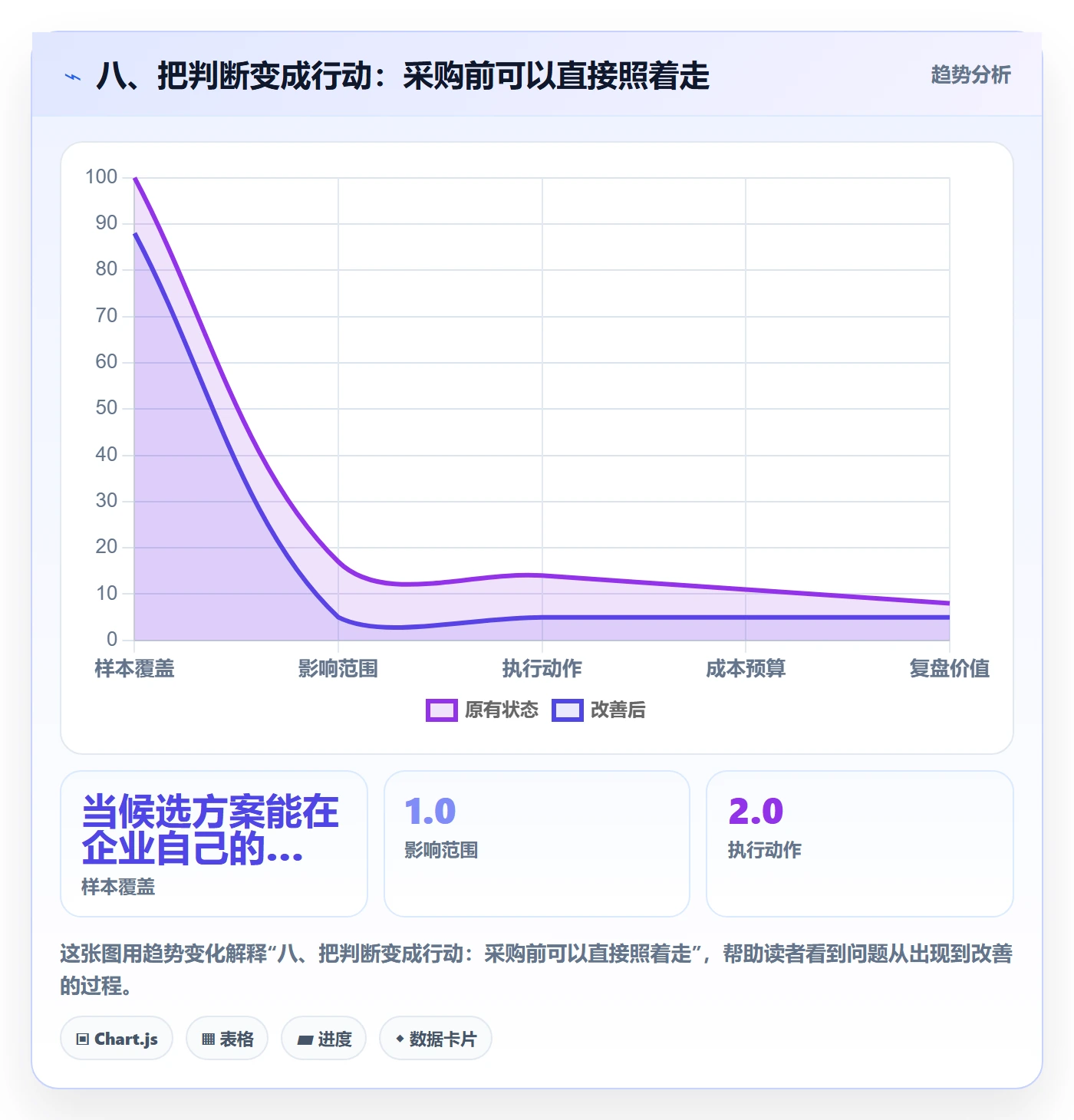
Task: Select the 进度 tag text
Action: tap(334, 1039)
